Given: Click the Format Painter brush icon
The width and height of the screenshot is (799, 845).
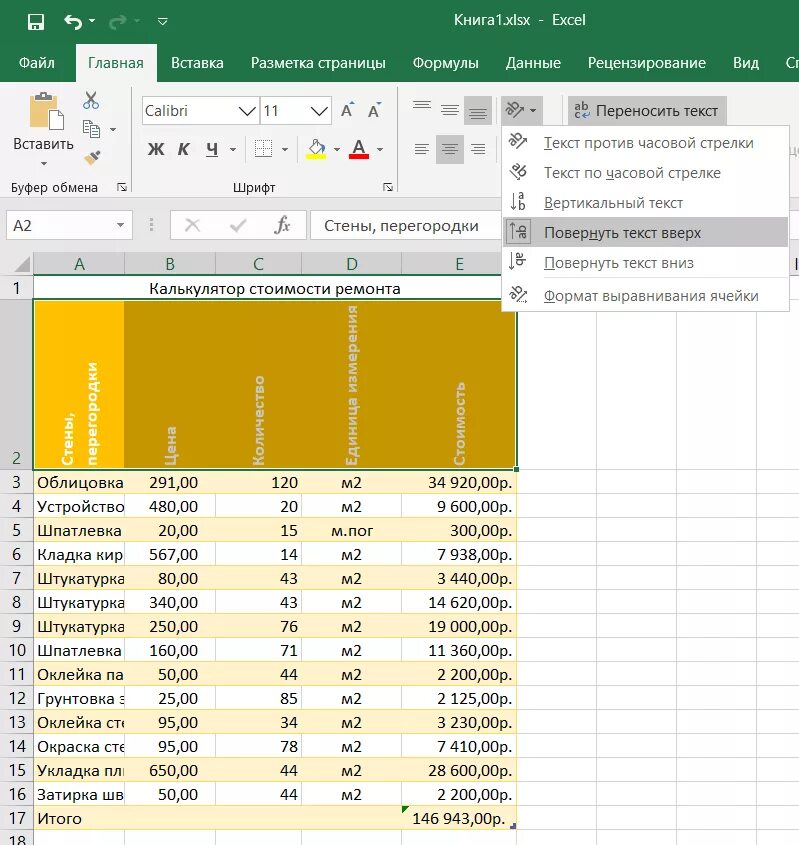Looking at the screenshot, I should [x=92, y=158].
